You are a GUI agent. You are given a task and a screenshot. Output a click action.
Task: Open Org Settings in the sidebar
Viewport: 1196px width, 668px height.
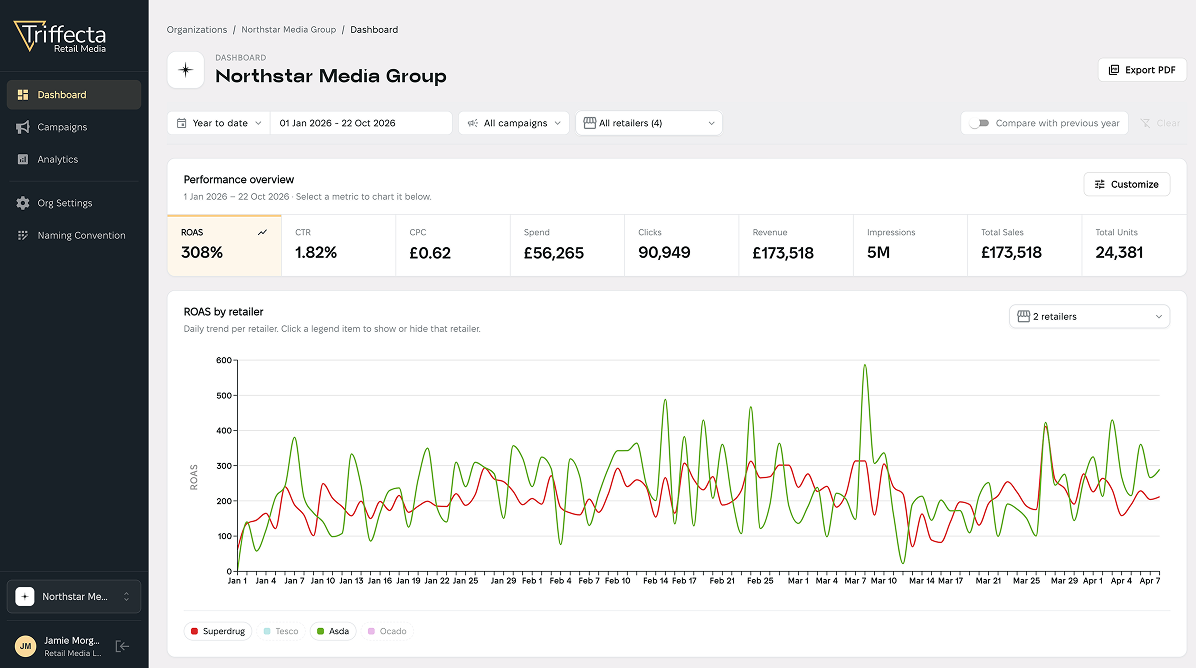point(74,203)
